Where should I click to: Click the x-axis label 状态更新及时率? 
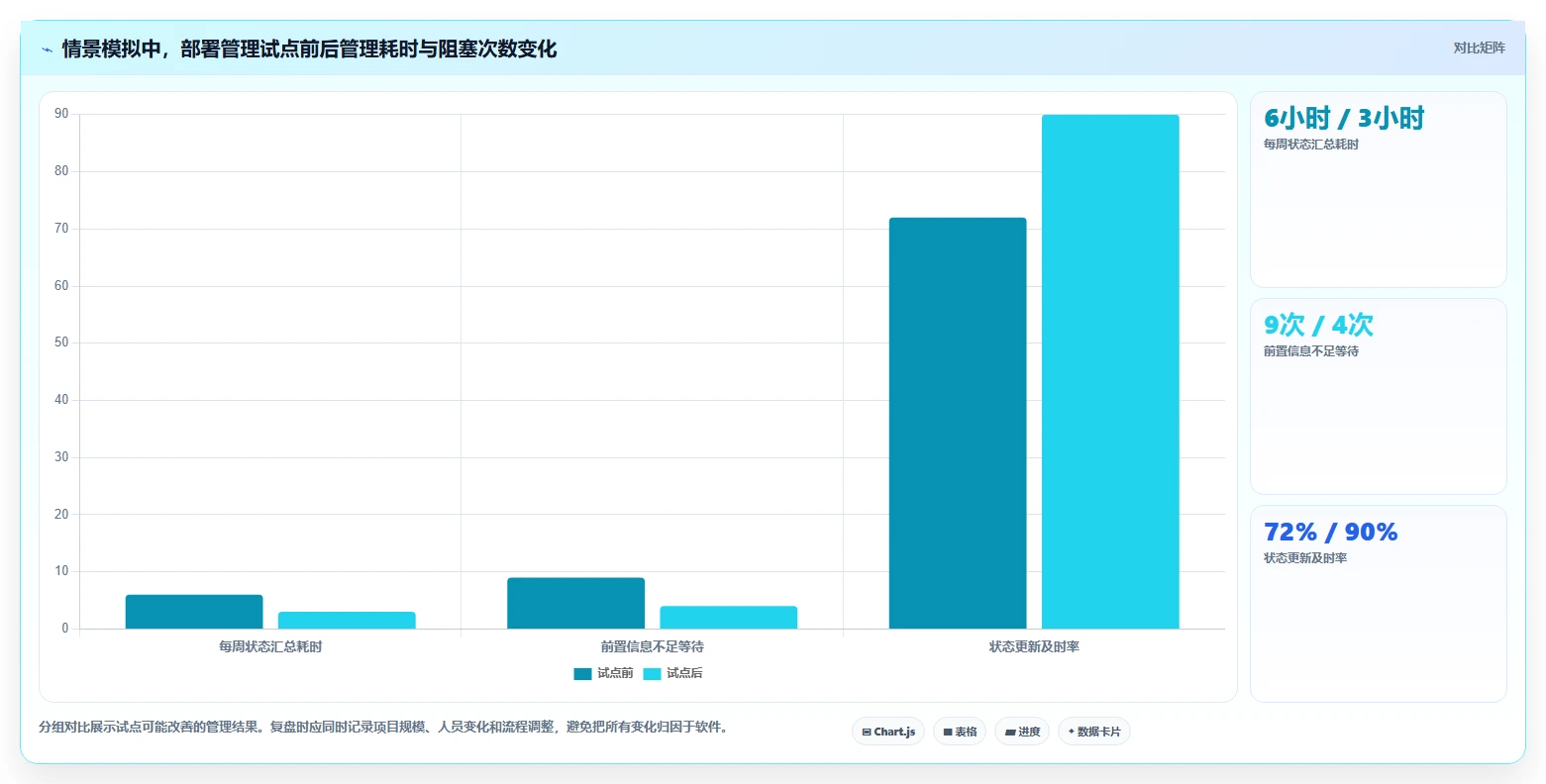1034,646
